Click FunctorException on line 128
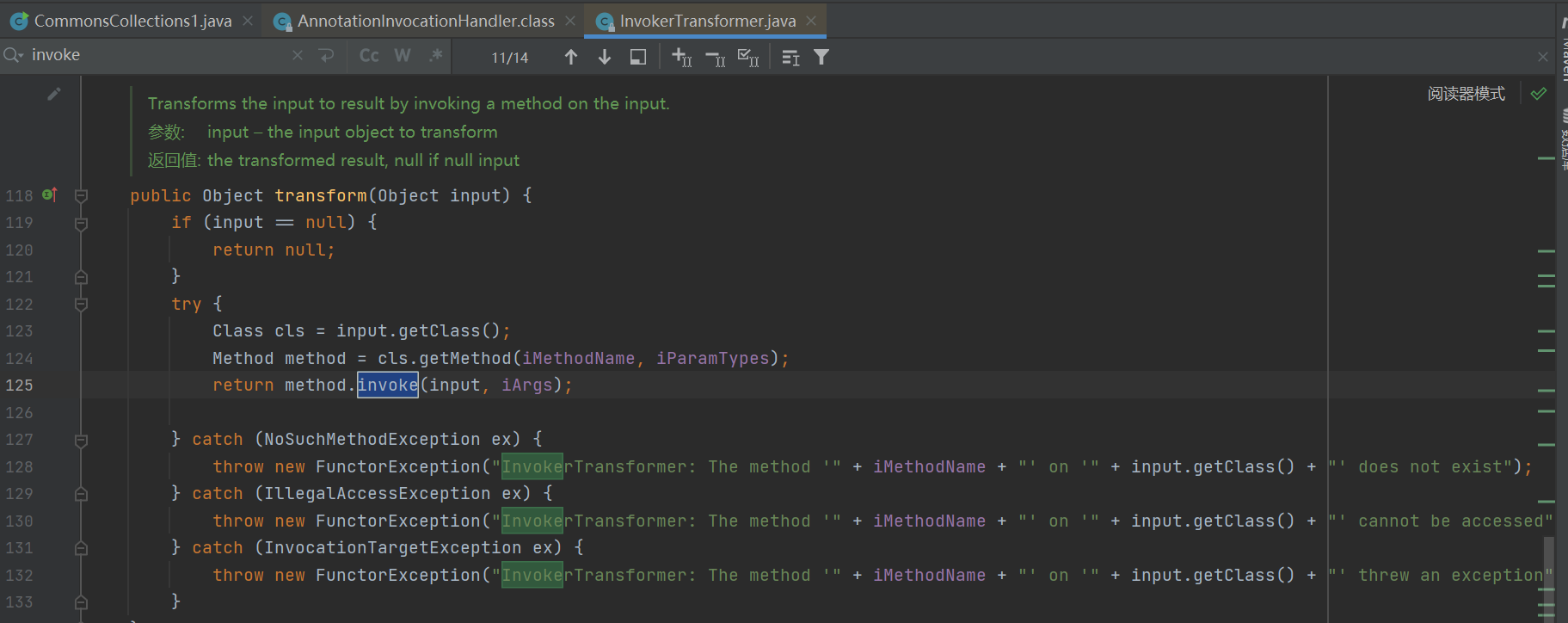This screenshot has height=623, width=1568. pos(398,466)
